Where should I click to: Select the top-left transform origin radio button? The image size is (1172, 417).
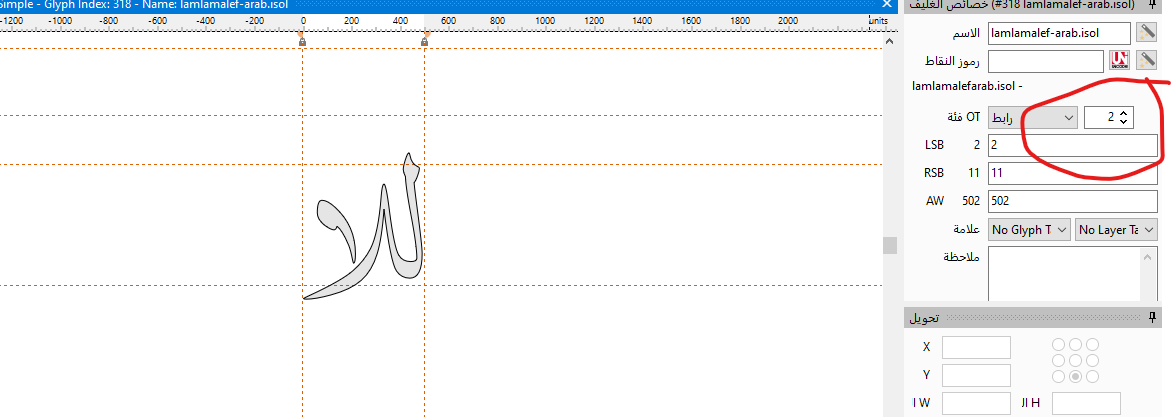tap(1058, 344)
